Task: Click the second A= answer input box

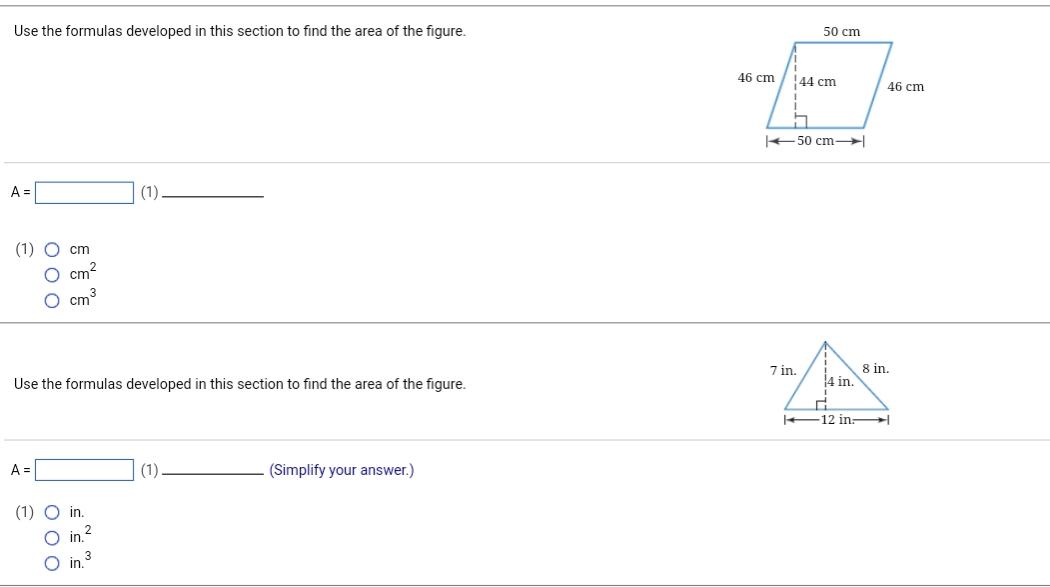Action: click(84, 467)
